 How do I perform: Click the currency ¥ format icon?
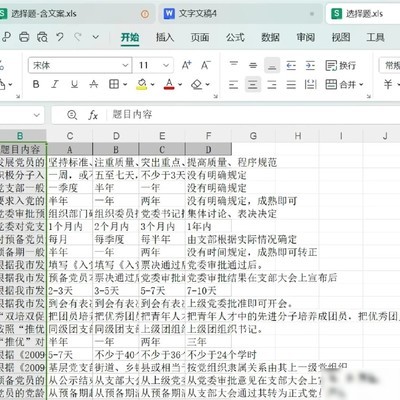[x=388, y=84]
